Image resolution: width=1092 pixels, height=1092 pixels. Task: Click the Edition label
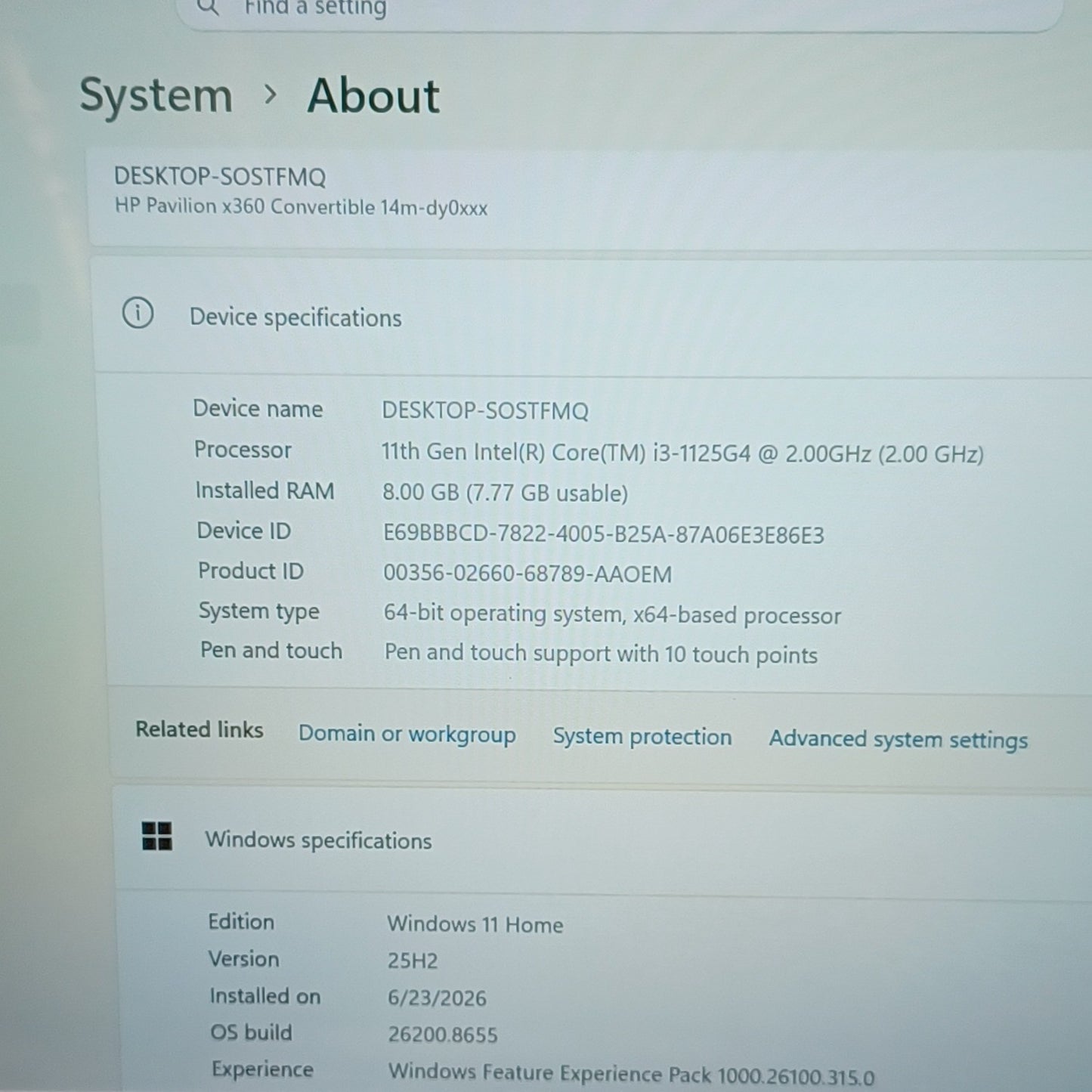coord(242,922)
